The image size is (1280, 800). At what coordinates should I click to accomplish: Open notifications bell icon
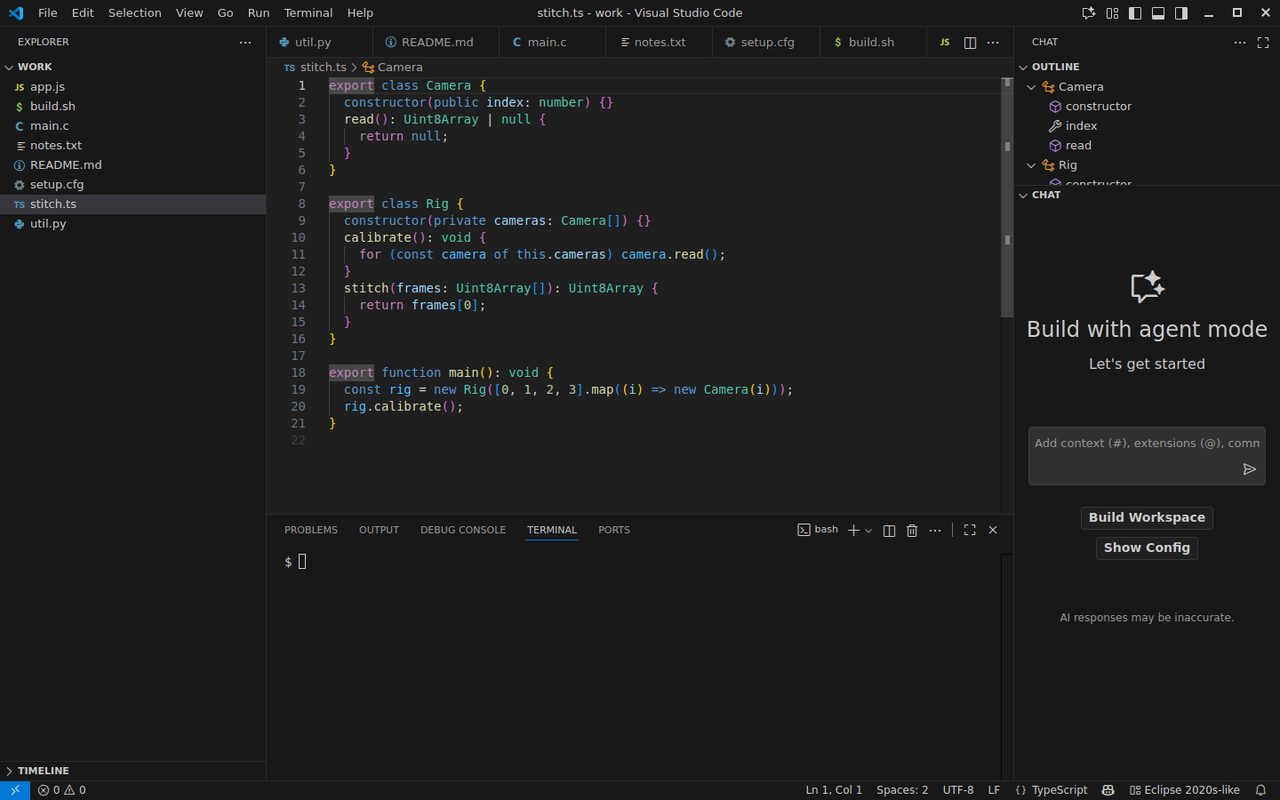[x=1260, y=790]
